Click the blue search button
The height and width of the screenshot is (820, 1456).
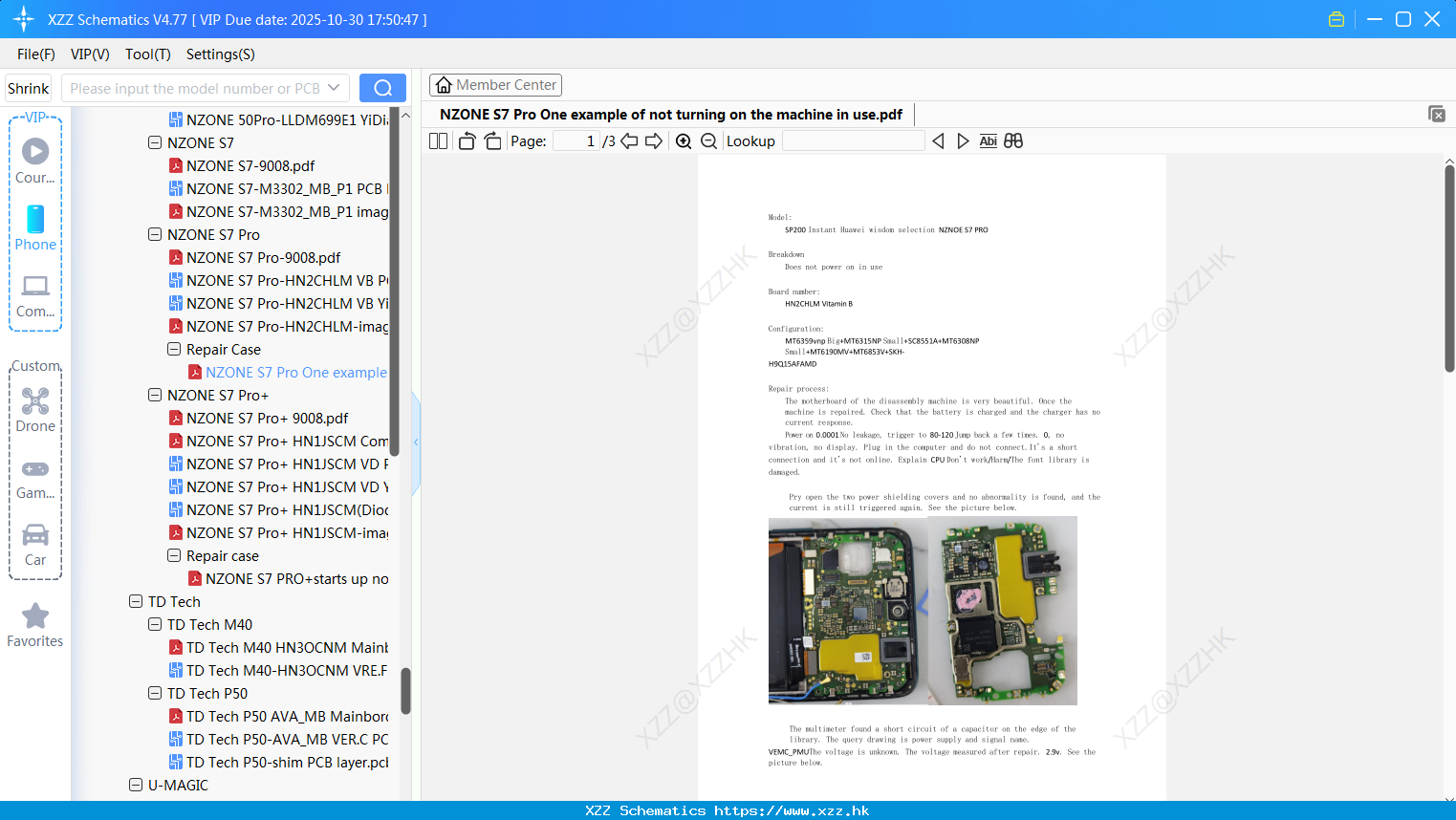[382, 88]
